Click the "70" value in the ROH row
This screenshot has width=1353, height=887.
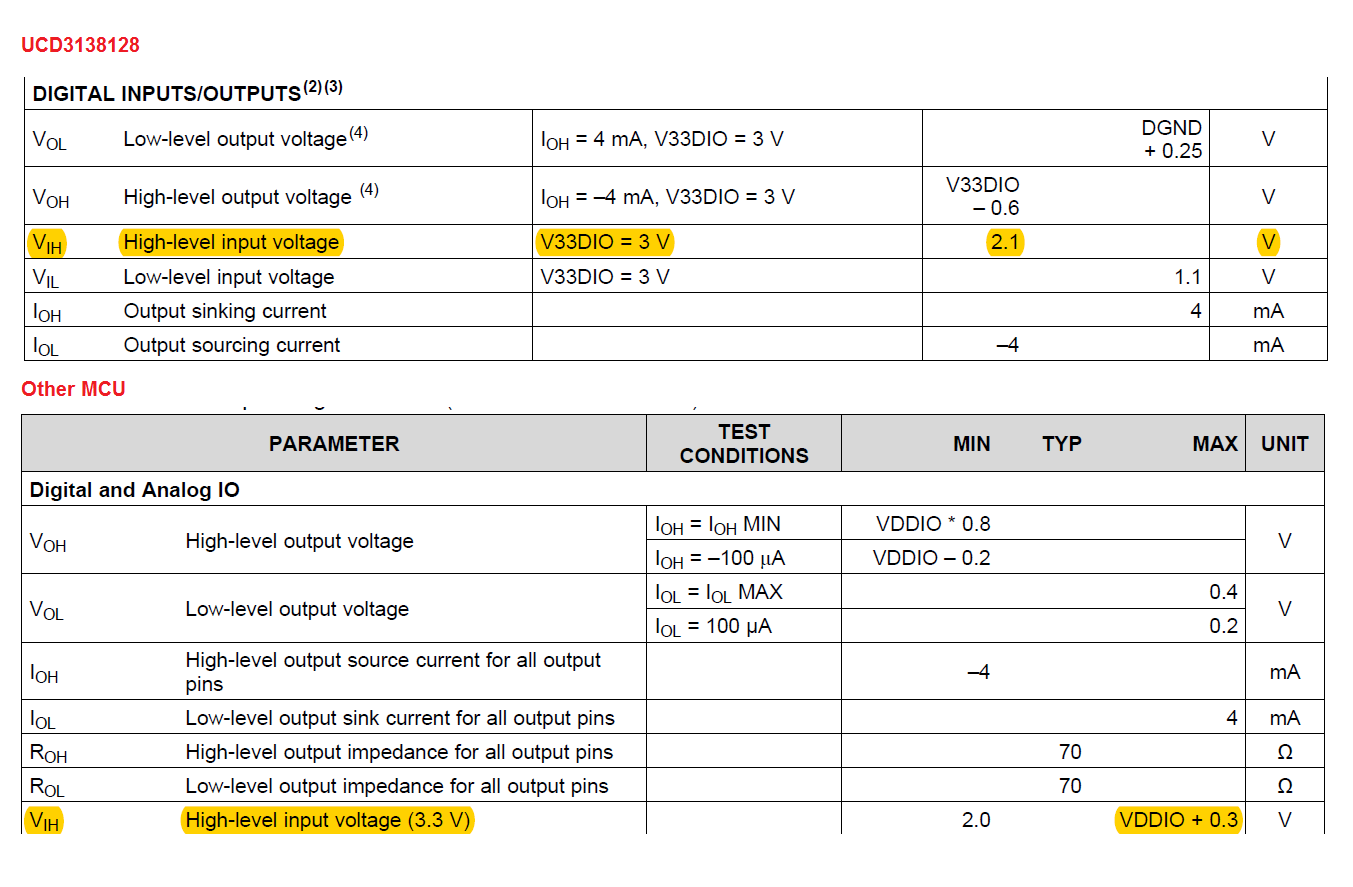[1070, 752]
